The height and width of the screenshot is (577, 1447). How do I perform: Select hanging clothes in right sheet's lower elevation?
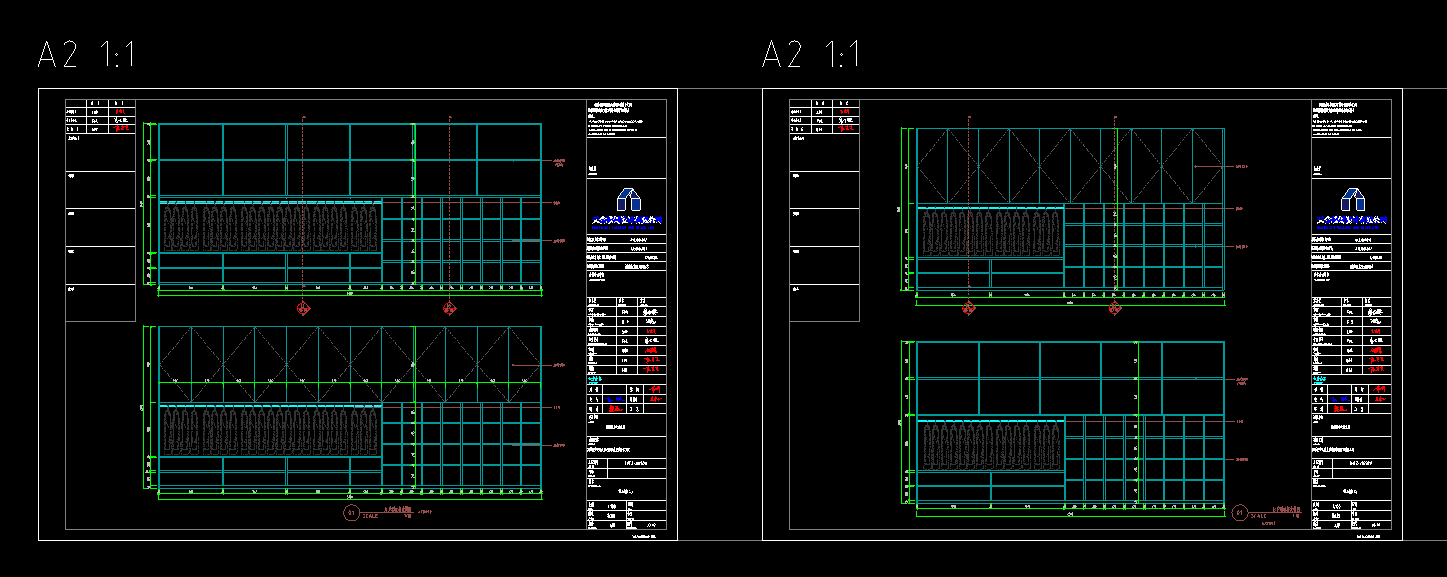point(990,445)
